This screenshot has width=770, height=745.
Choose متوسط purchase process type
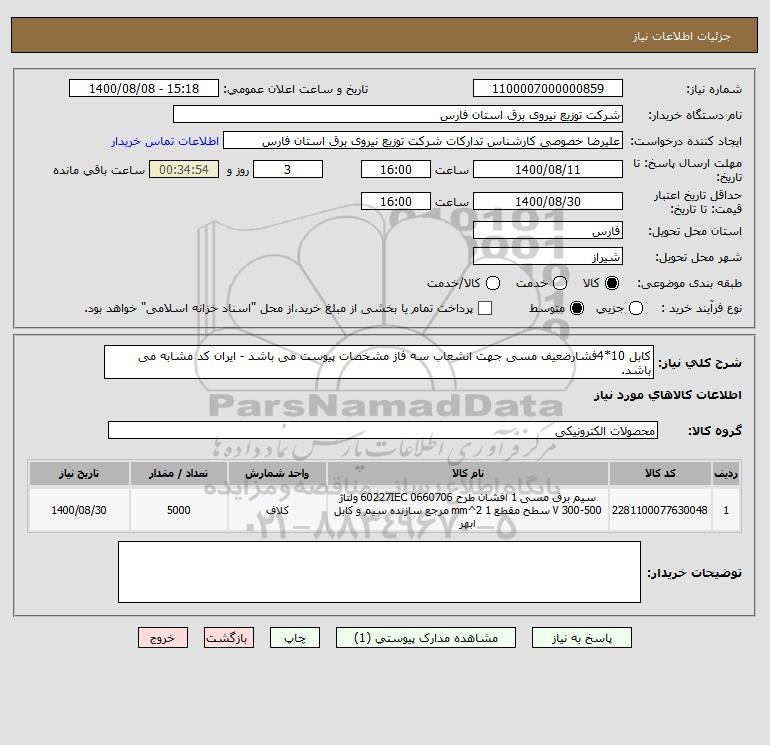point(577,308)
